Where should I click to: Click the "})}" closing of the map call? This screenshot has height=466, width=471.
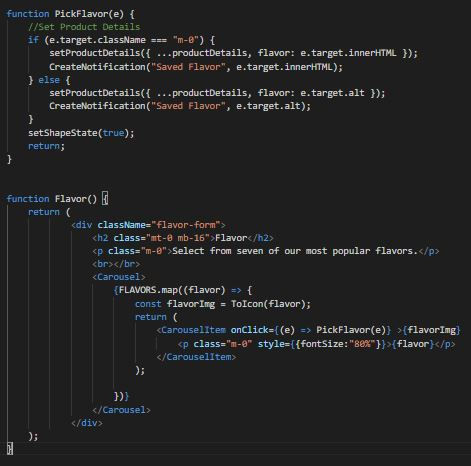coord(121,396)
